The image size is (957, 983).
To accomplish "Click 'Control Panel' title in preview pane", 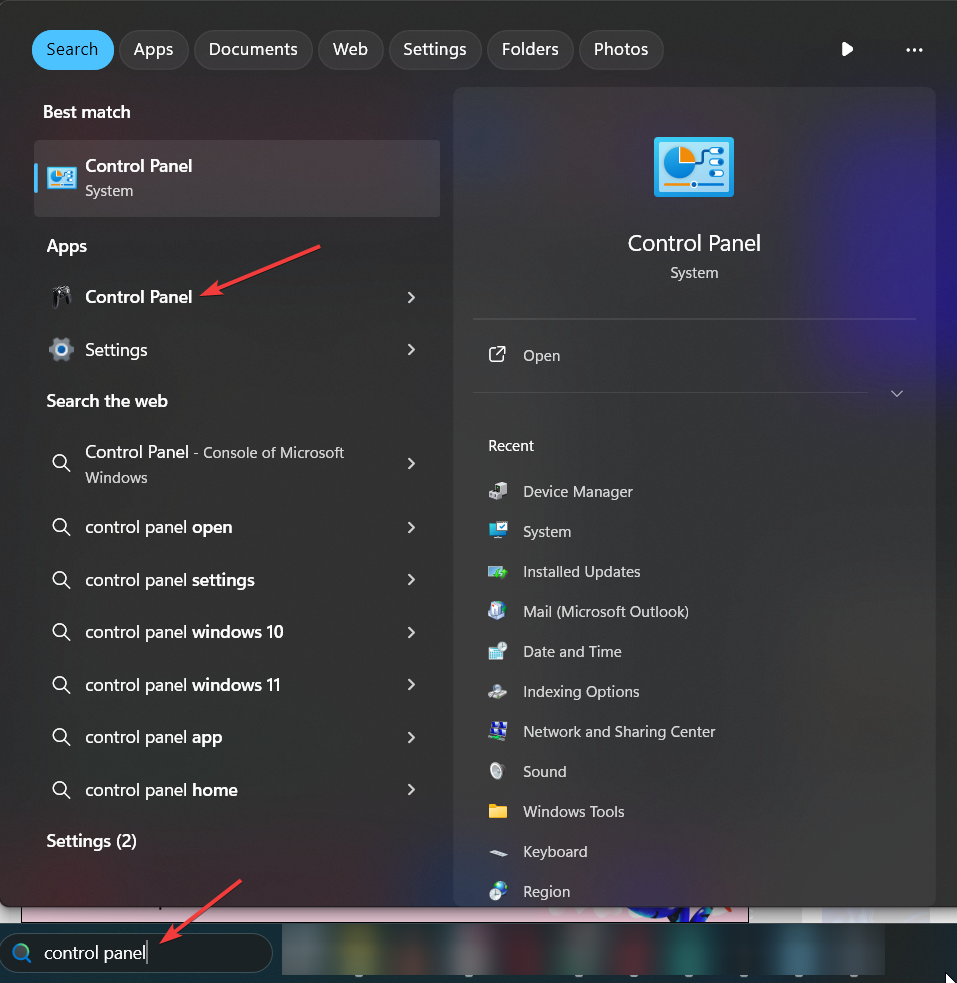I will click(x=694, y=243).
